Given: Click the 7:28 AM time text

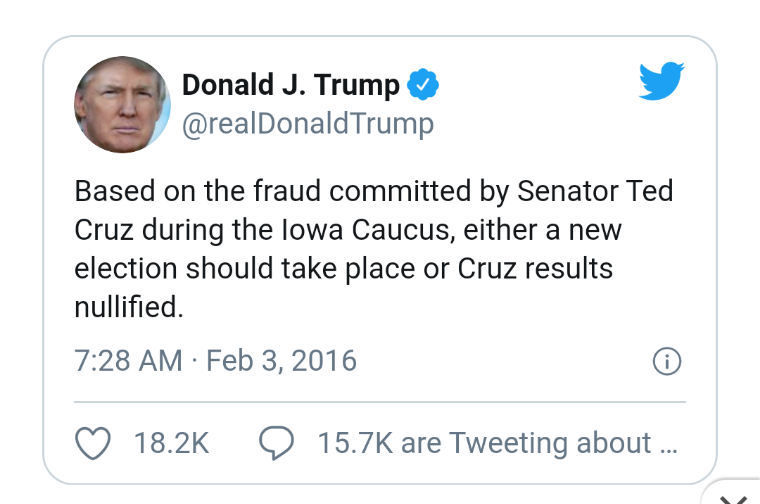Looking at the screenshot, I should pos(128,360).
